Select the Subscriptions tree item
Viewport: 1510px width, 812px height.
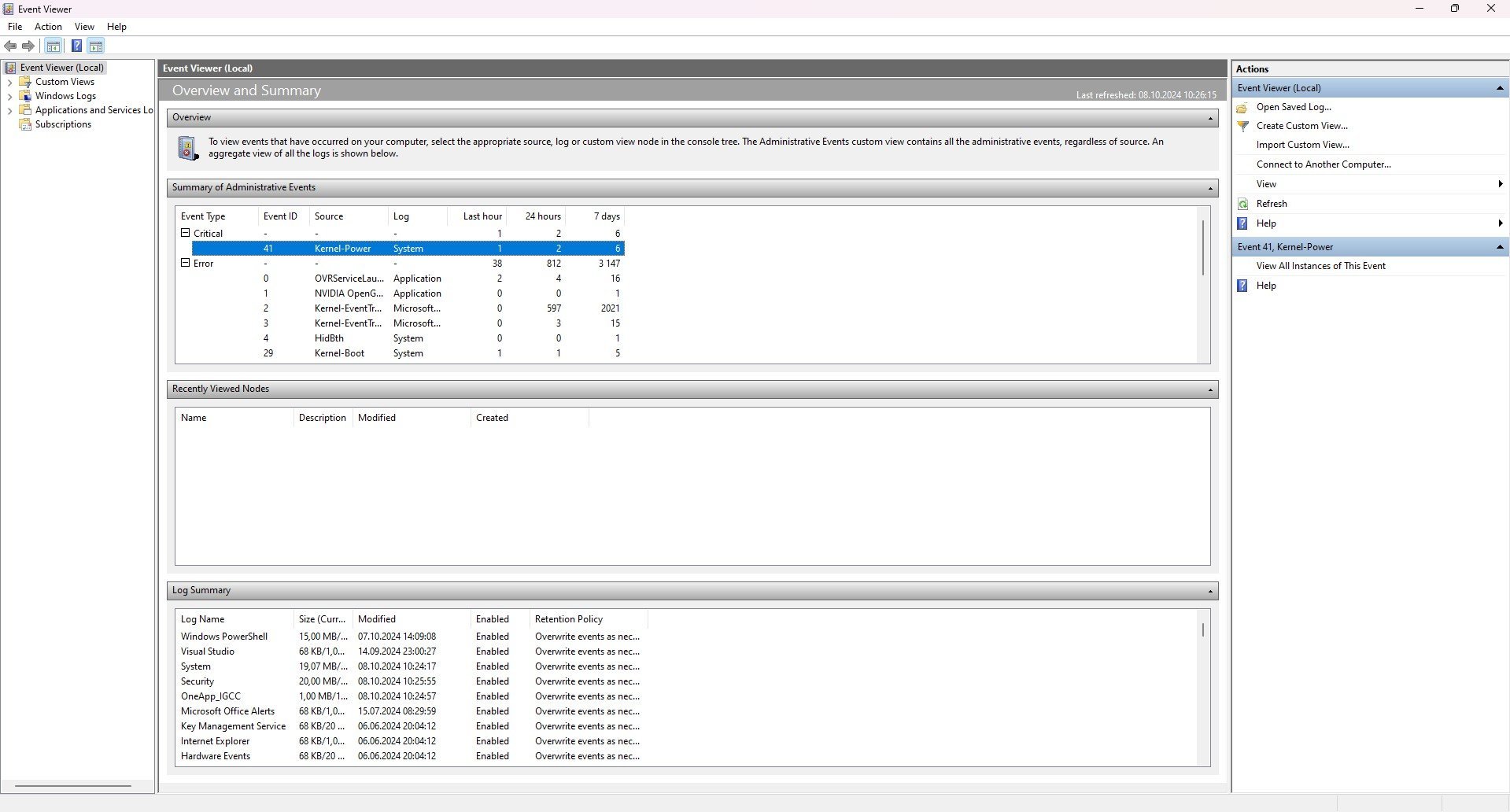click(63, 124)
